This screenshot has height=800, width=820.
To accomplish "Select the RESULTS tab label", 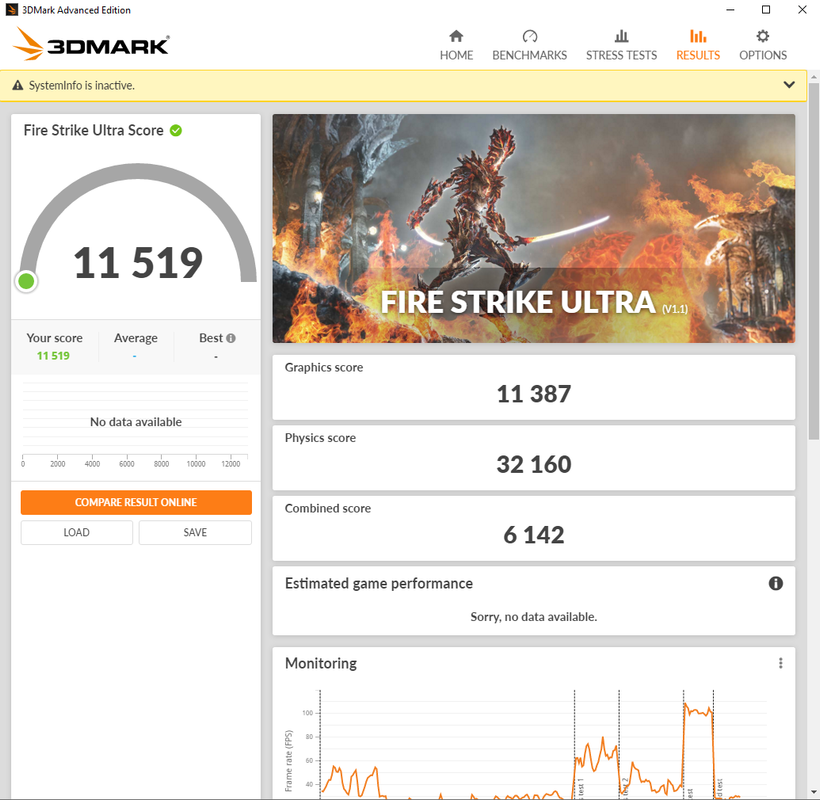I will tap(698, 55).
